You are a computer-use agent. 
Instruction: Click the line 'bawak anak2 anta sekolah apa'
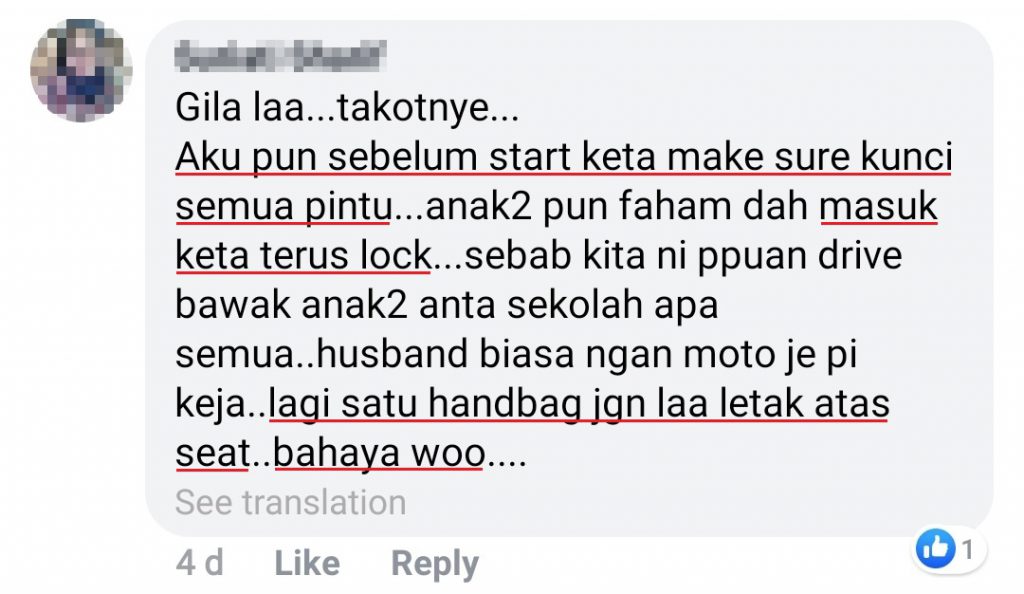447,305
